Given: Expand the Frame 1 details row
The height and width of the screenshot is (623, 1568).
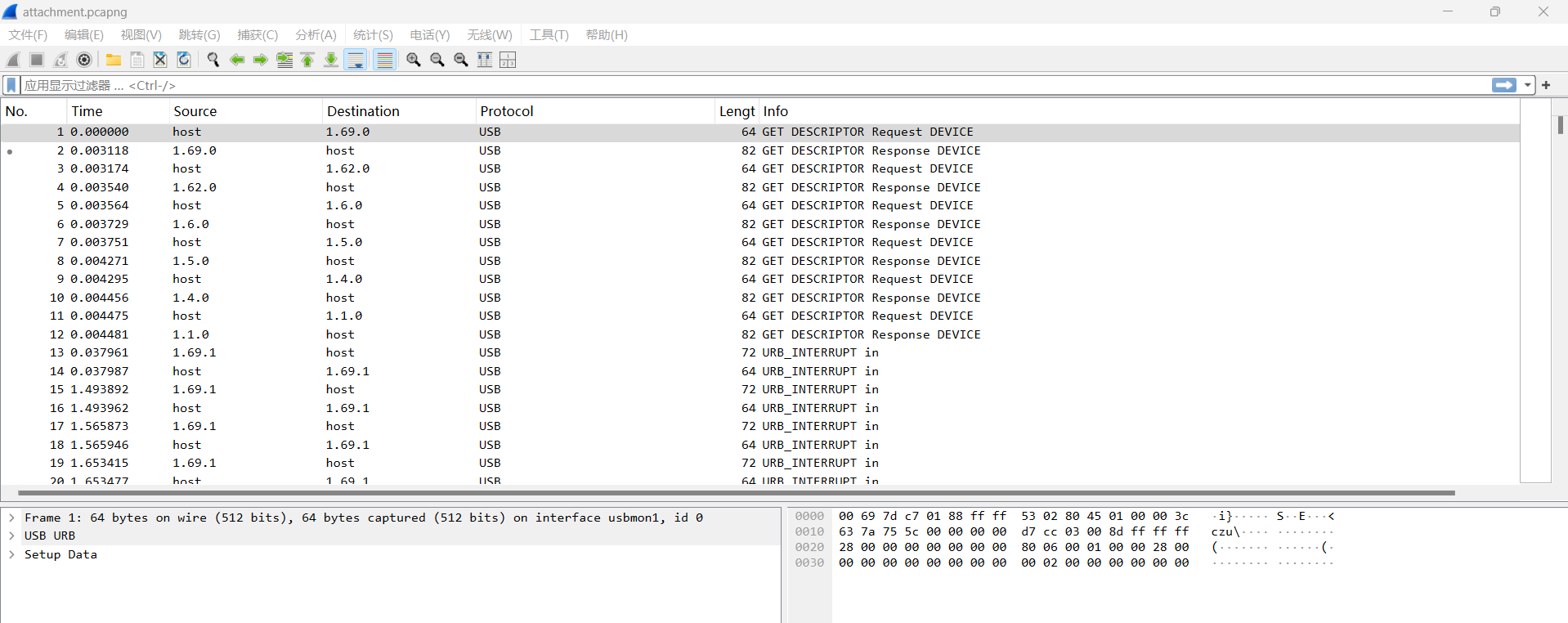Looking at the screenshot, I should [x=12, y=518].
